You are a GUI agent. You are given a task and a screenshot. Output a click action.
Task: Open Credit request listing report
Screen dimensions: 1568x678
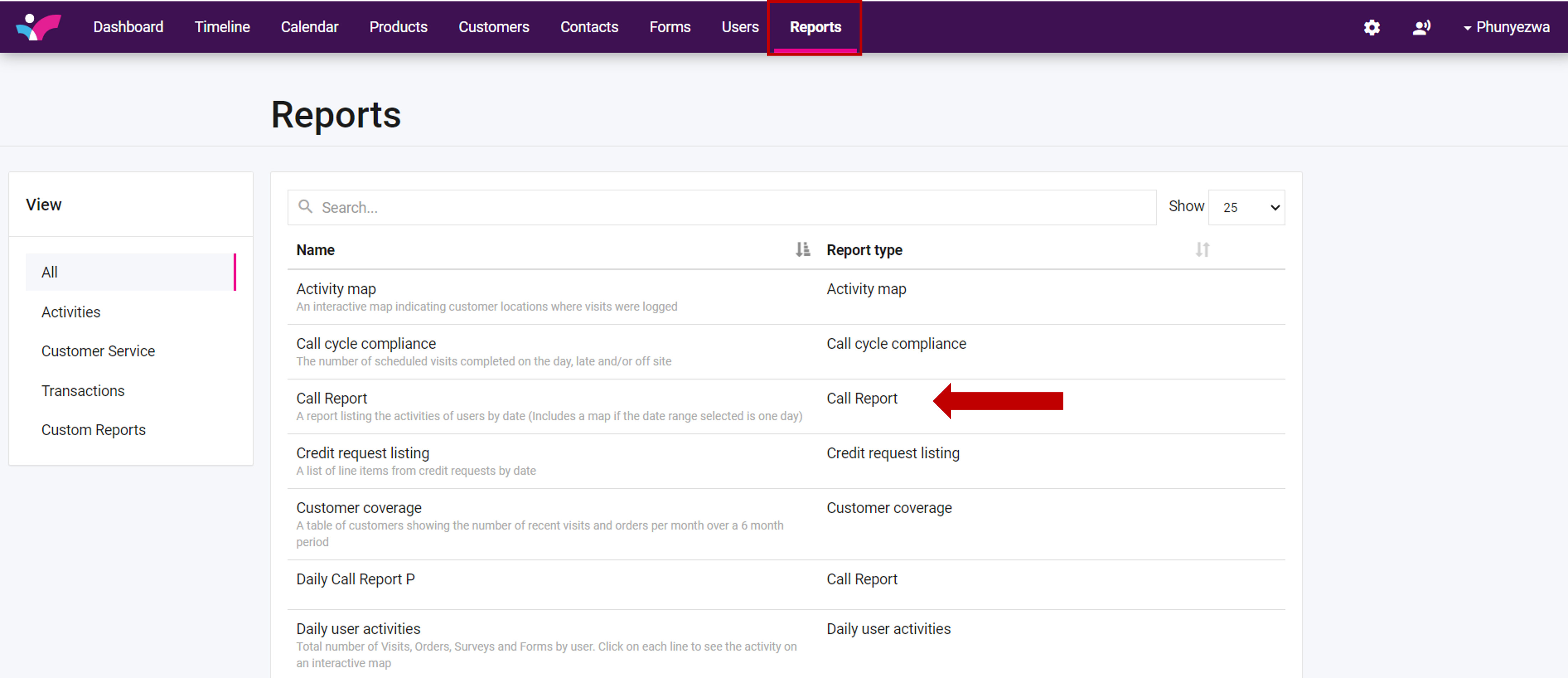pos(362,453)
